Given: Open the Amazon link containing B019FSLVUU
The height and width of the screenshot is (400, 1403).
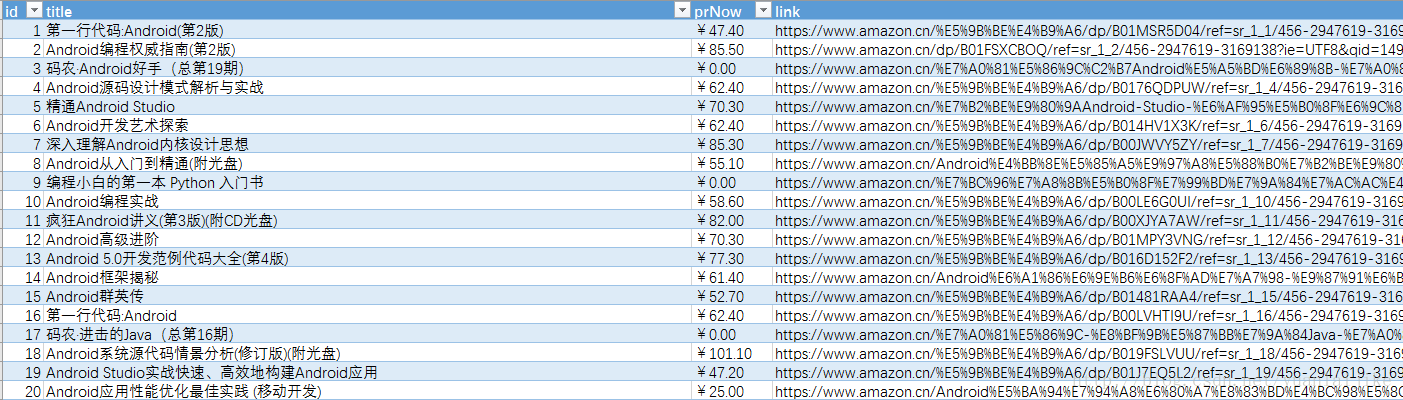Looking at the screenshot, I should pyautogui.click(x=1088, y=353).
